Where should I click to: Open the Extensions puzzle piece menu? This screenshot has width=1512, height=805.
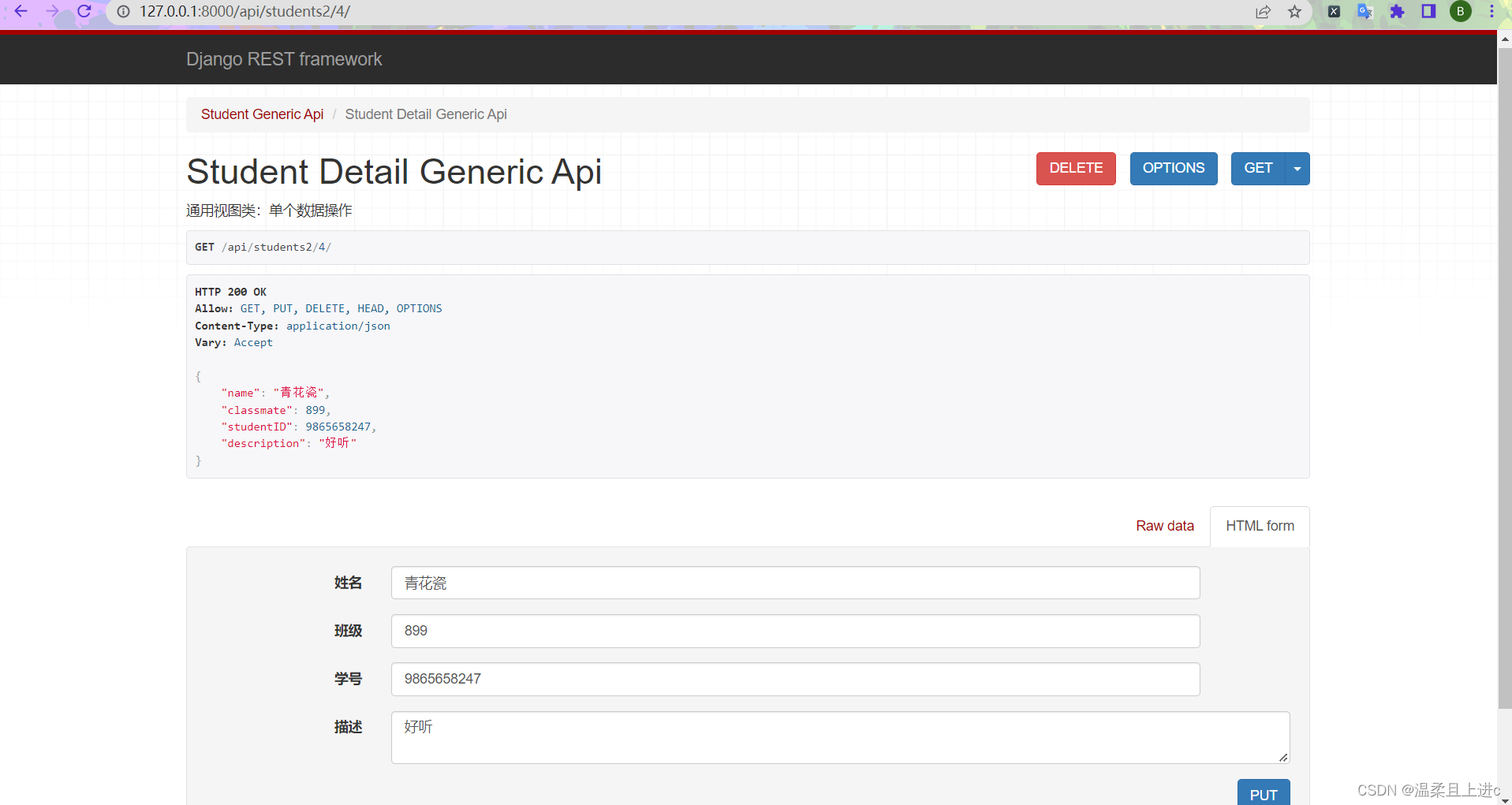tap(1397, 12)
